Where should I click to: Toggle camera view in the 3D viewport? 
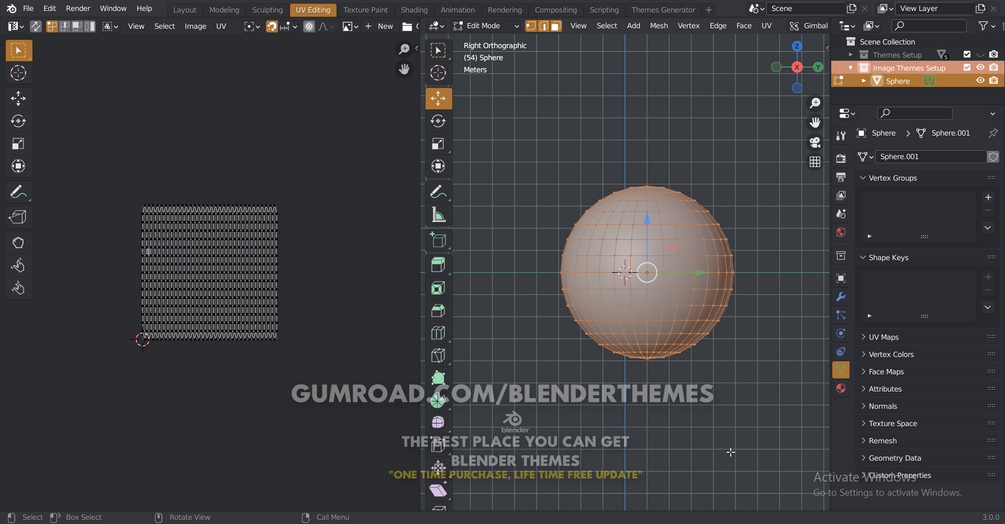click(x=815, y=142)
